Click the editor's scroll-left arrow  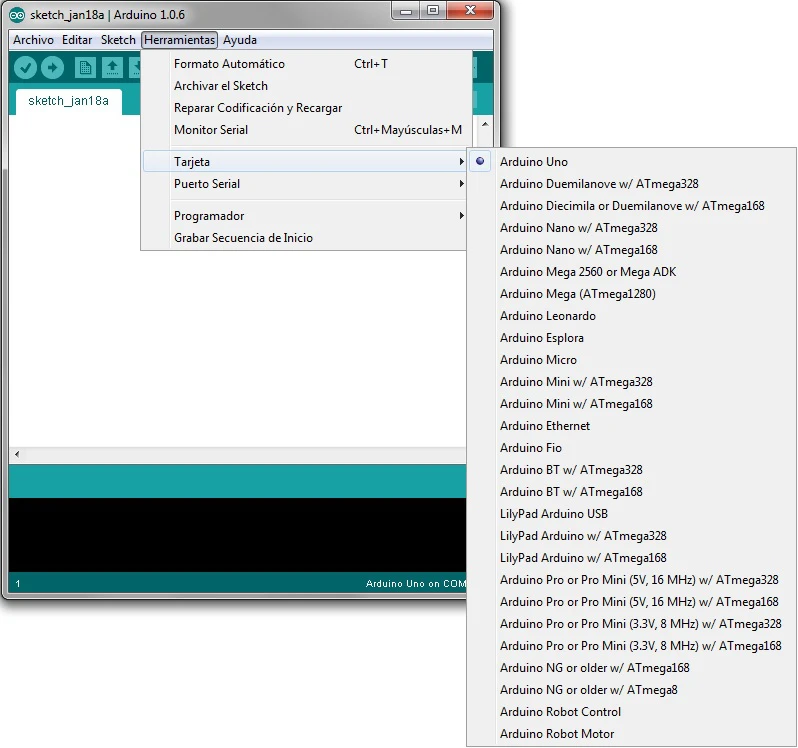(16, 454)
